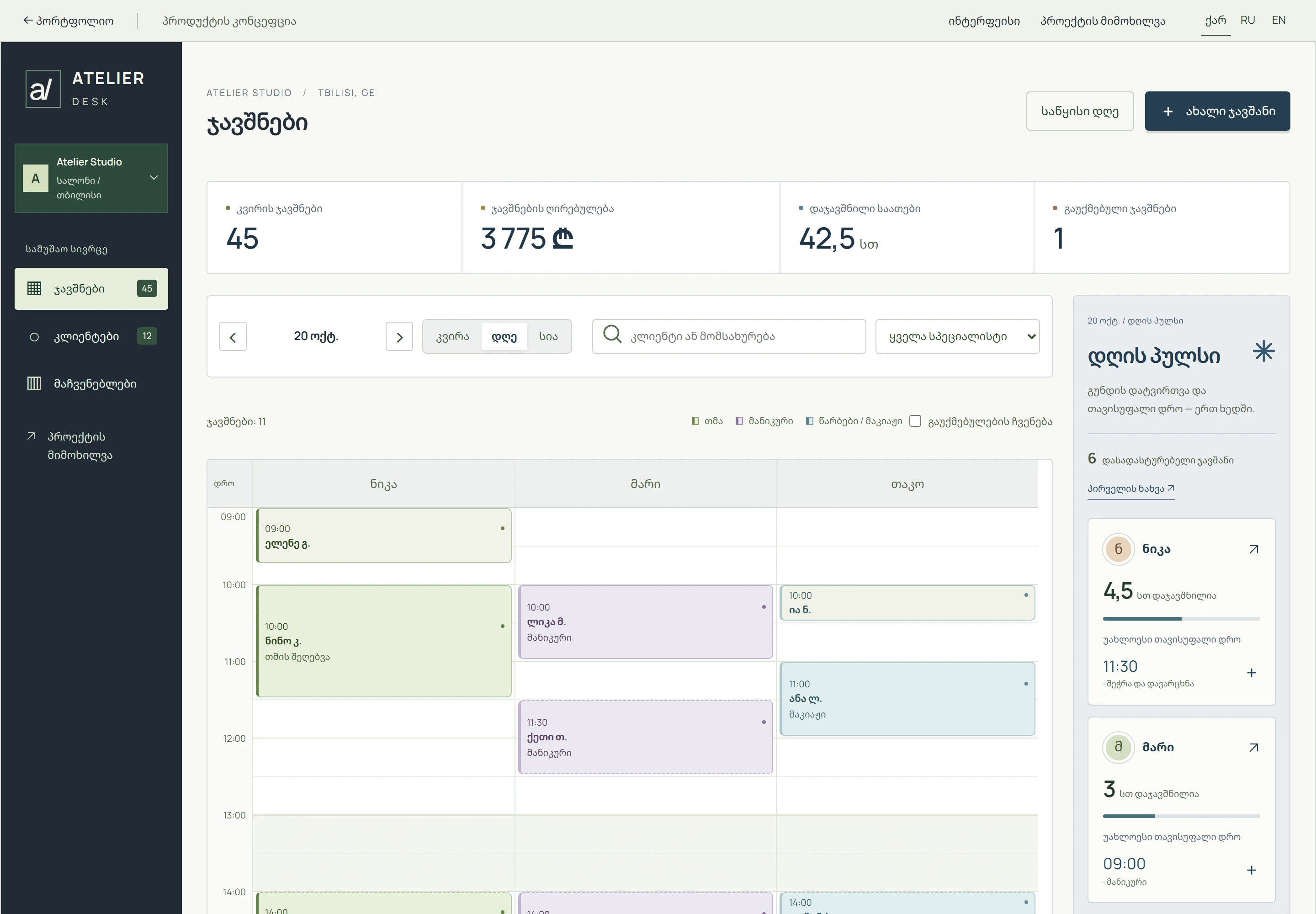Open the ჯავშნები grid icon in the sidebar

34,289
